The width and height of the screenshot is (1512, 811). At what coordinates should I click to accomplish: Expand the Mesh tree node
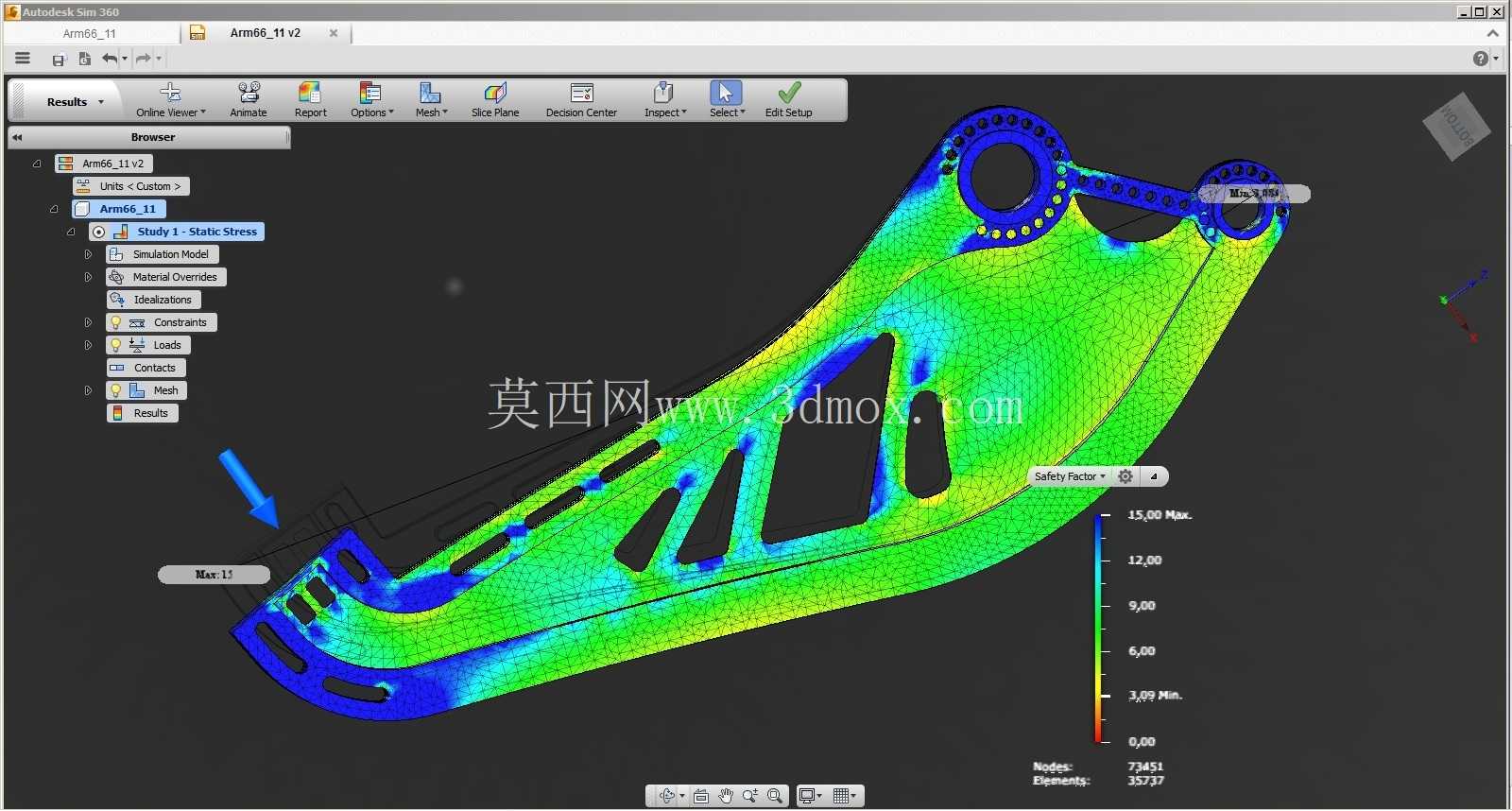coord(88,390)
